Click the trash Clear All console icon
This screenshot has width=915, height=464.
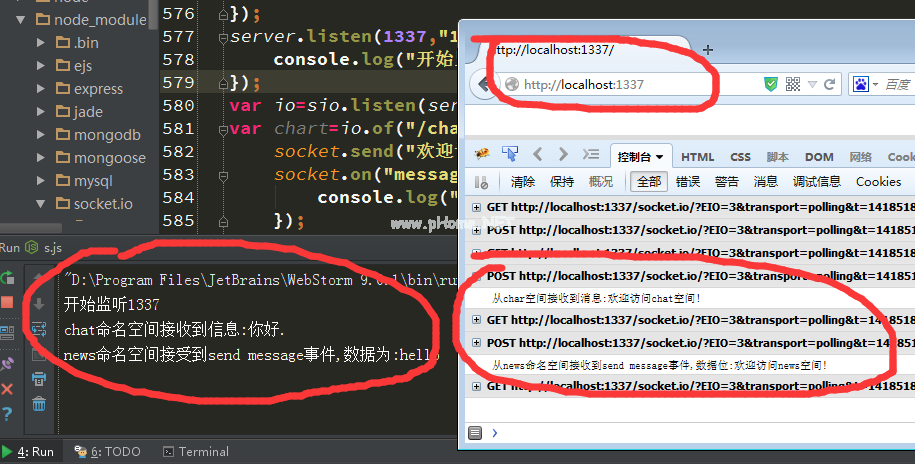[x=39, y=403]
